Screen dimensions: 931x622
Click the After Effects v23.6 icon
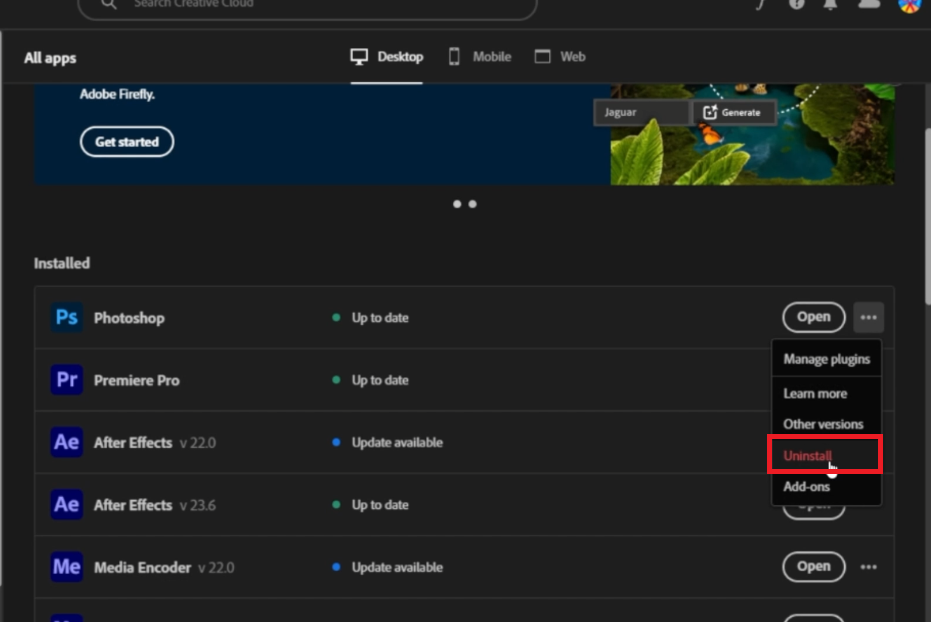coord(67,505)
